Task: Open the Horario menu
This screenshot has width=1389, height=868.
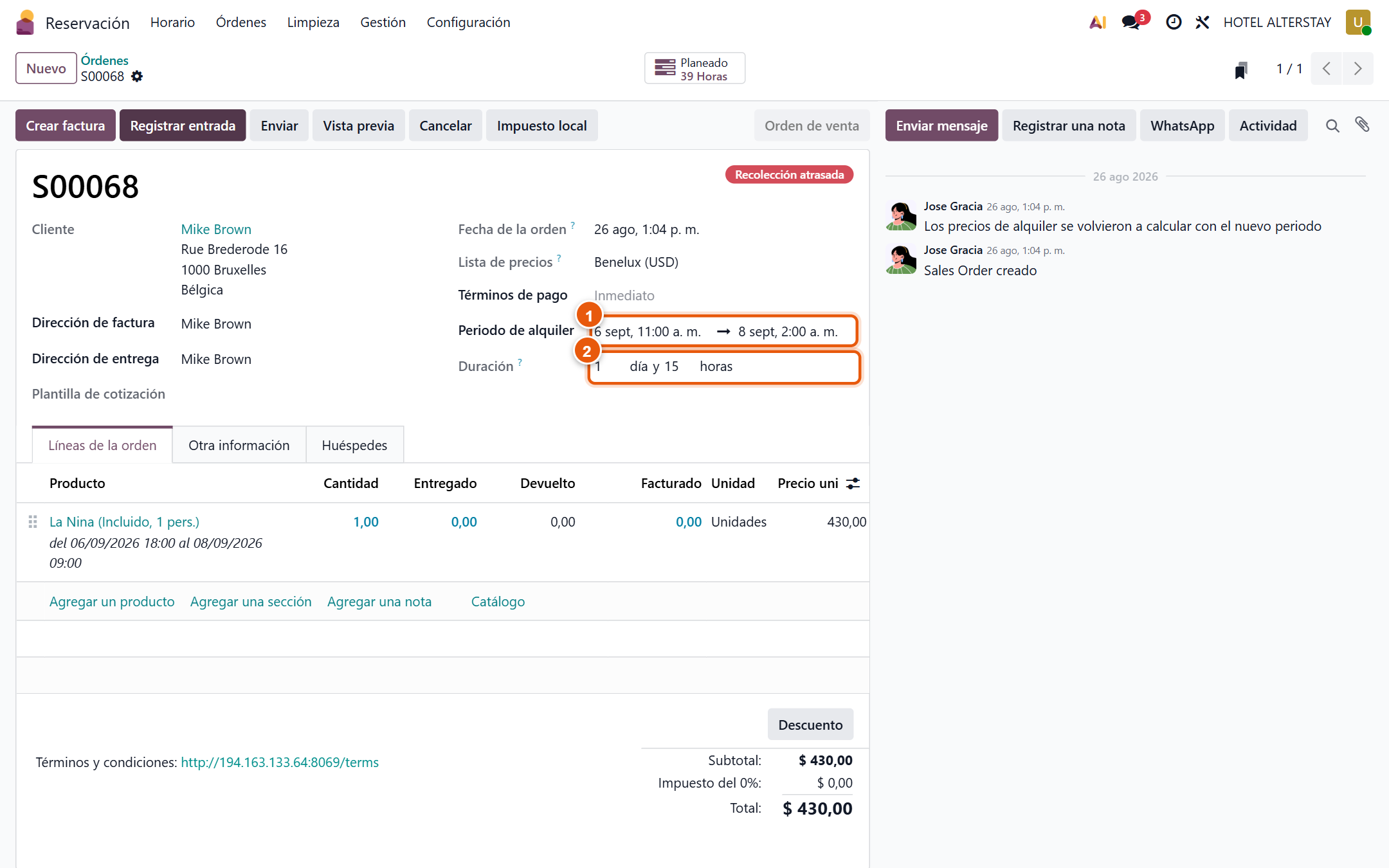Action: click(x=172, y=23)
